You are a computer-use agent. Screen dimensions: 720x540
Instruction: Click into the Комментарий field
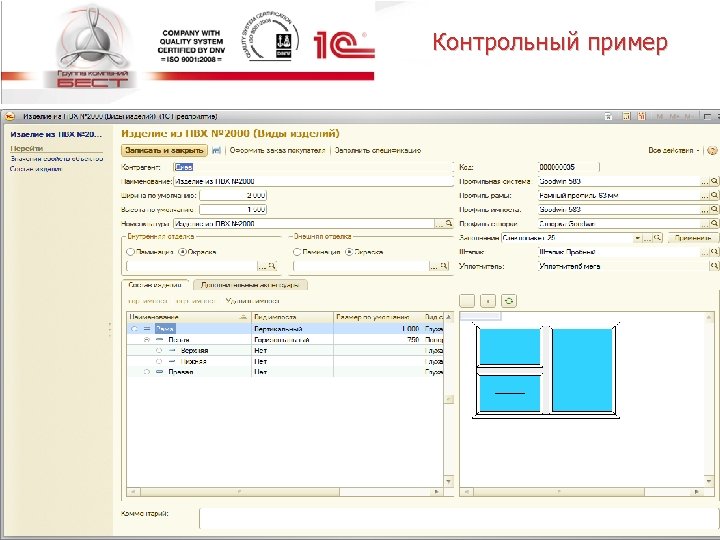click(x=458, y=518)
